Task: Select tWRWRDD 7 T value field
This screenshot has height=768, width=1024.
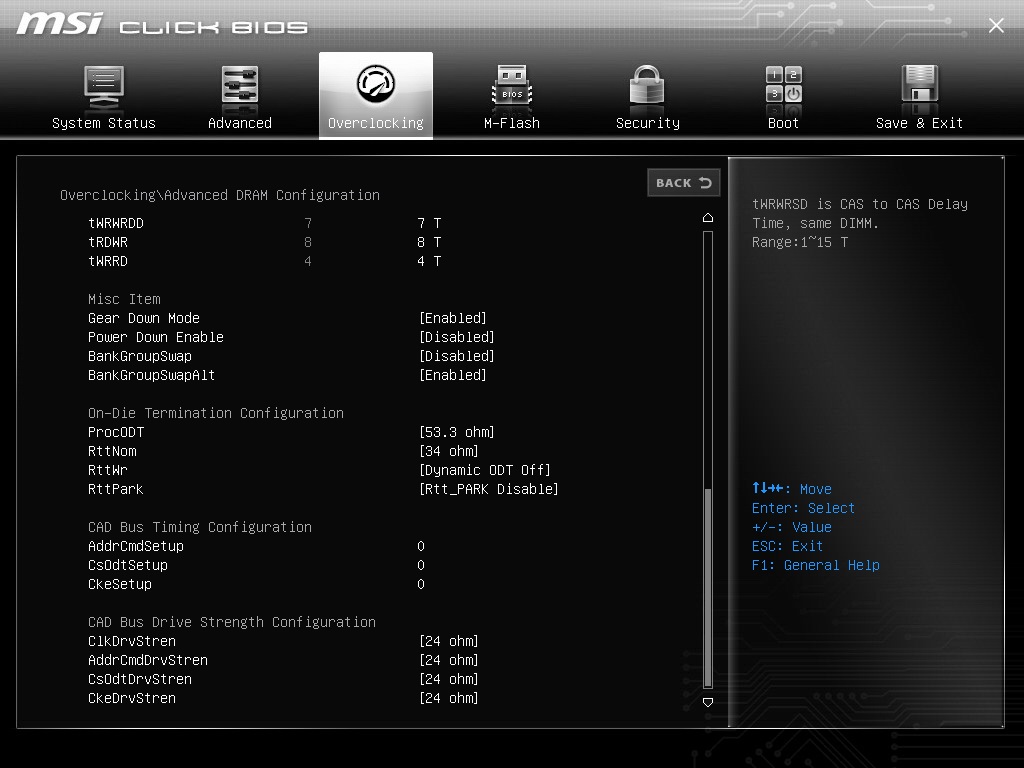Action: [429, 223]
